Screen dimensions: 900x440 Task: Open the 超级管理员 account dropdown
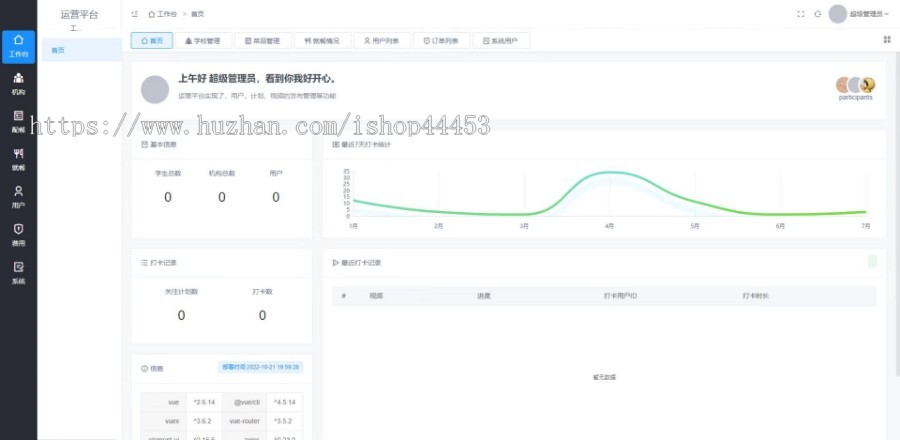coord(868,14)
